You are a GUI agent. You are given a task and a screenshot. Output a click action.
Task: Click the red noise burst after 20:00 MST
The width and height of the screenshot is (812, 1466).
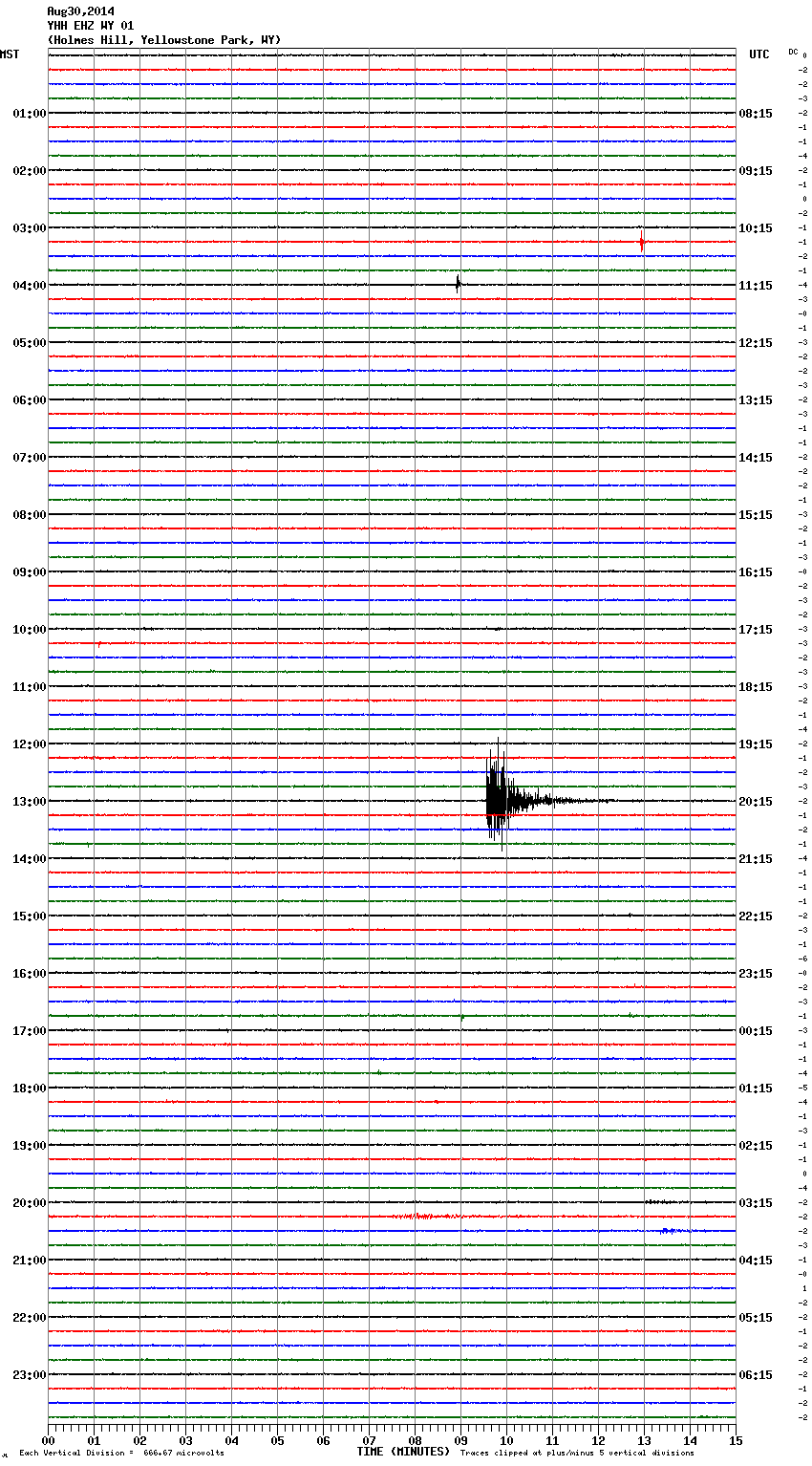click(425, 1217)
